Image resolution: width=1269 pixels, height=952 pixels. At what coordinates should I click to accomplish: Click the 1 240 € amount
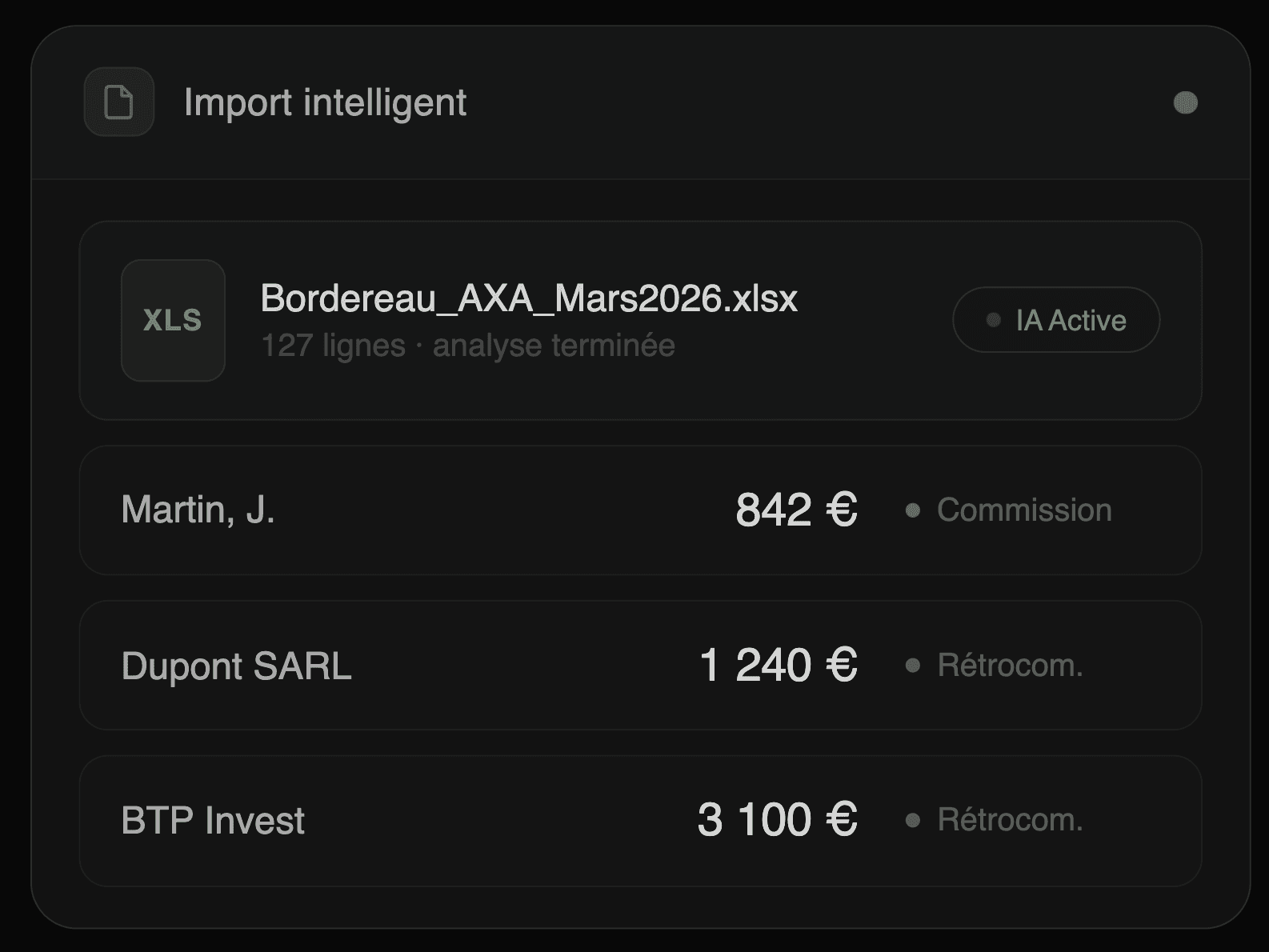pyautogui.click(x=778, y=665)
